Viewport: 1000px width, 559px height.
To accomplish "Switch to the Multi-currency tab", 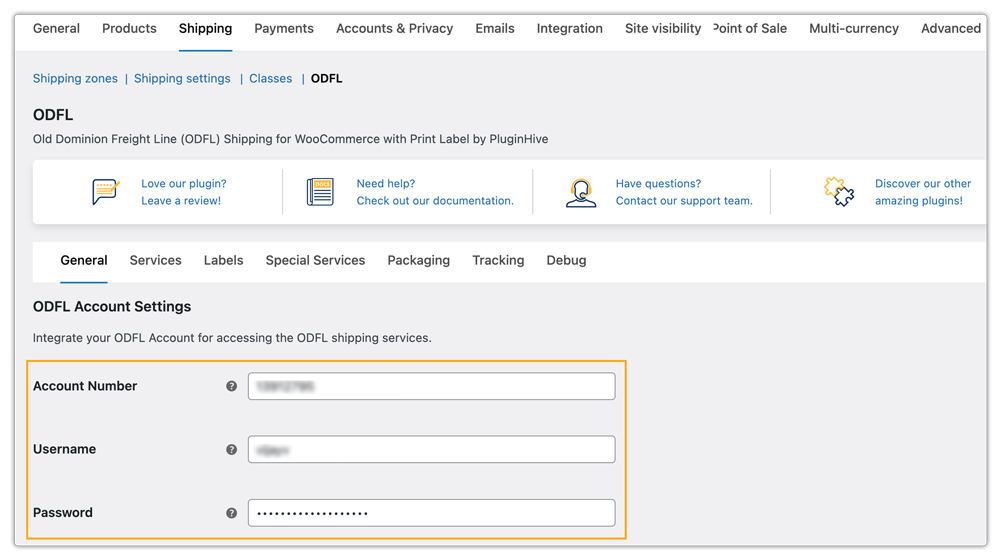I will [854, 29].
